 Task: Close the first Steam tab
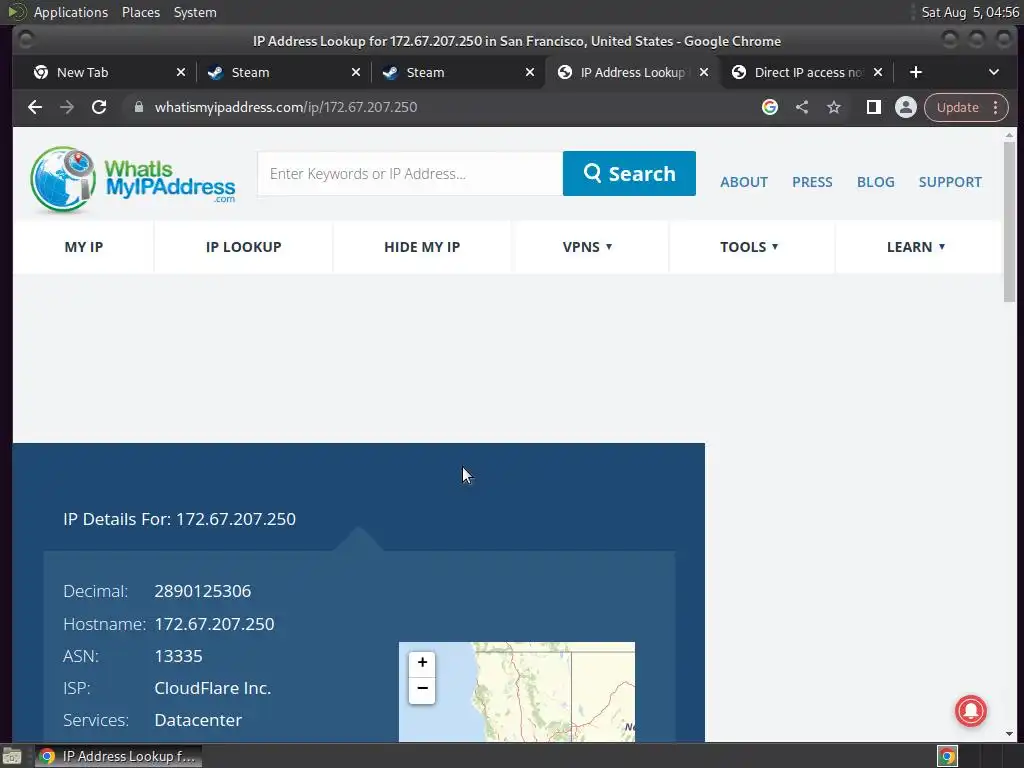356,72
